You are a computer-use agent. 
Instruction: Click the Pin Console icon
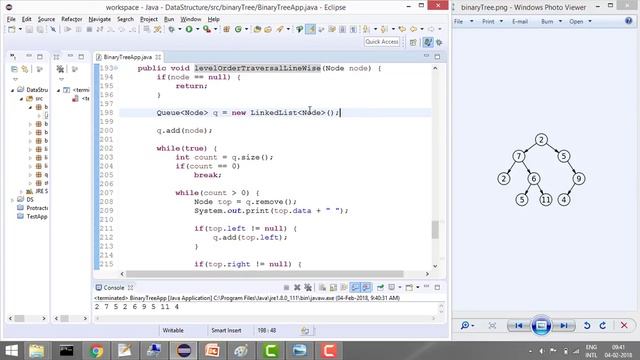[x=380, y=288]
